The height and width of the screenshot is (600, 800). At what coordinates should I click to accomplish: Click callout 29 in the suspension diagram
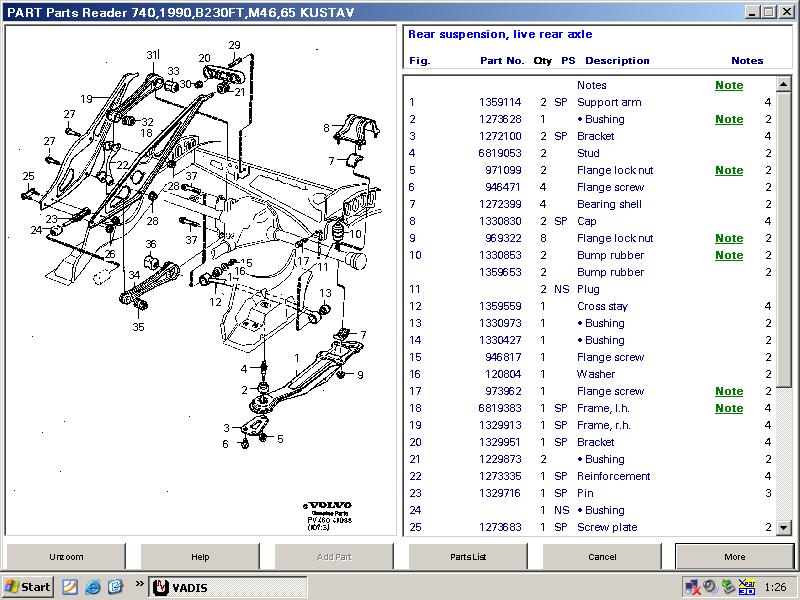(x=234, y=45)
